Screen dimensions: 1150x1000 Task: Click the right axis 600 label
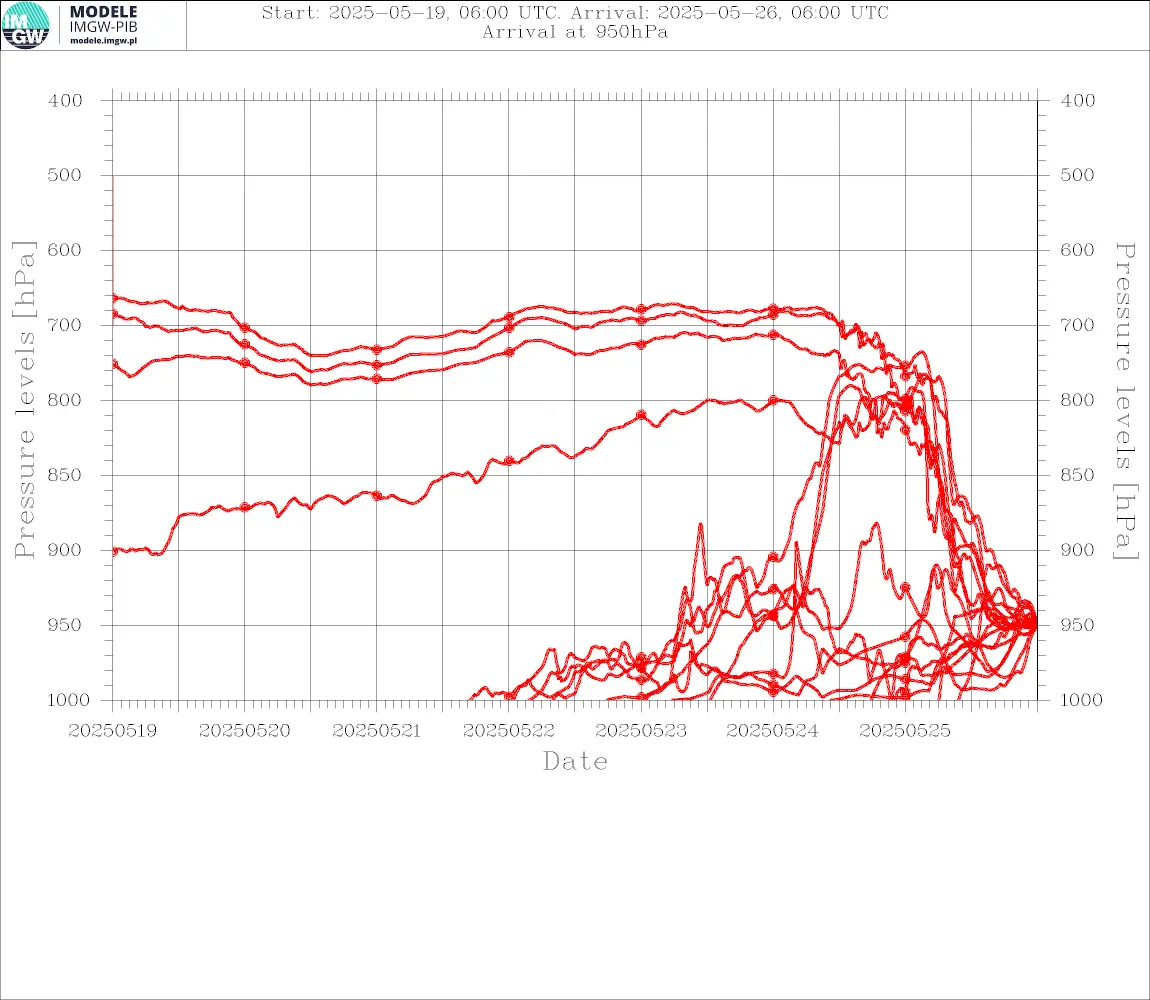1077,250
